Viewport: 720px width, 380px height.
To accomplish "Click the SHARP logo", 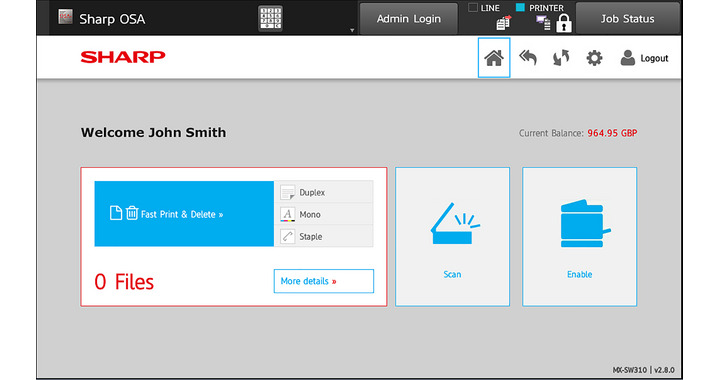I will [123, 57].
